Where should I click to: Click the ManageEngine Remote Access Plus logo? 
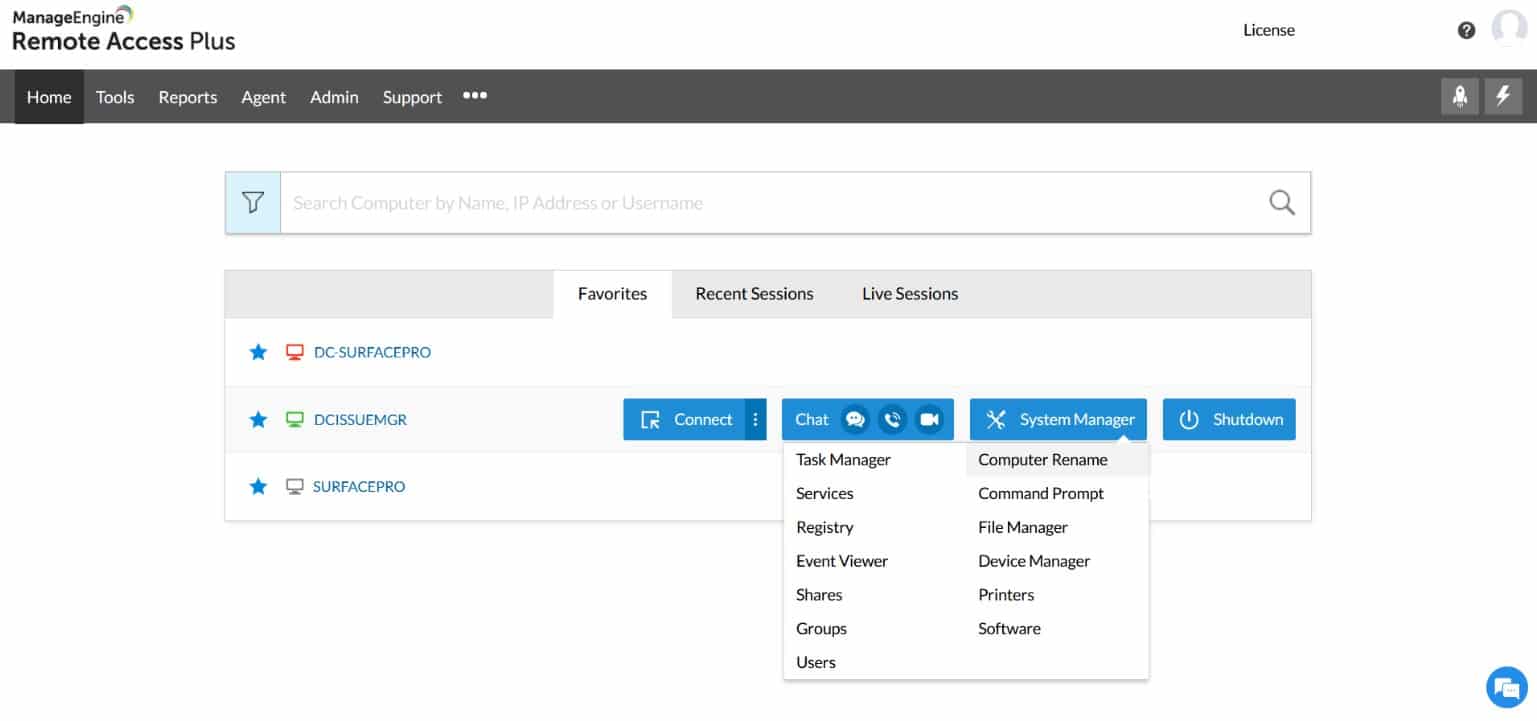pyautogui.click(x=123, y=29)
